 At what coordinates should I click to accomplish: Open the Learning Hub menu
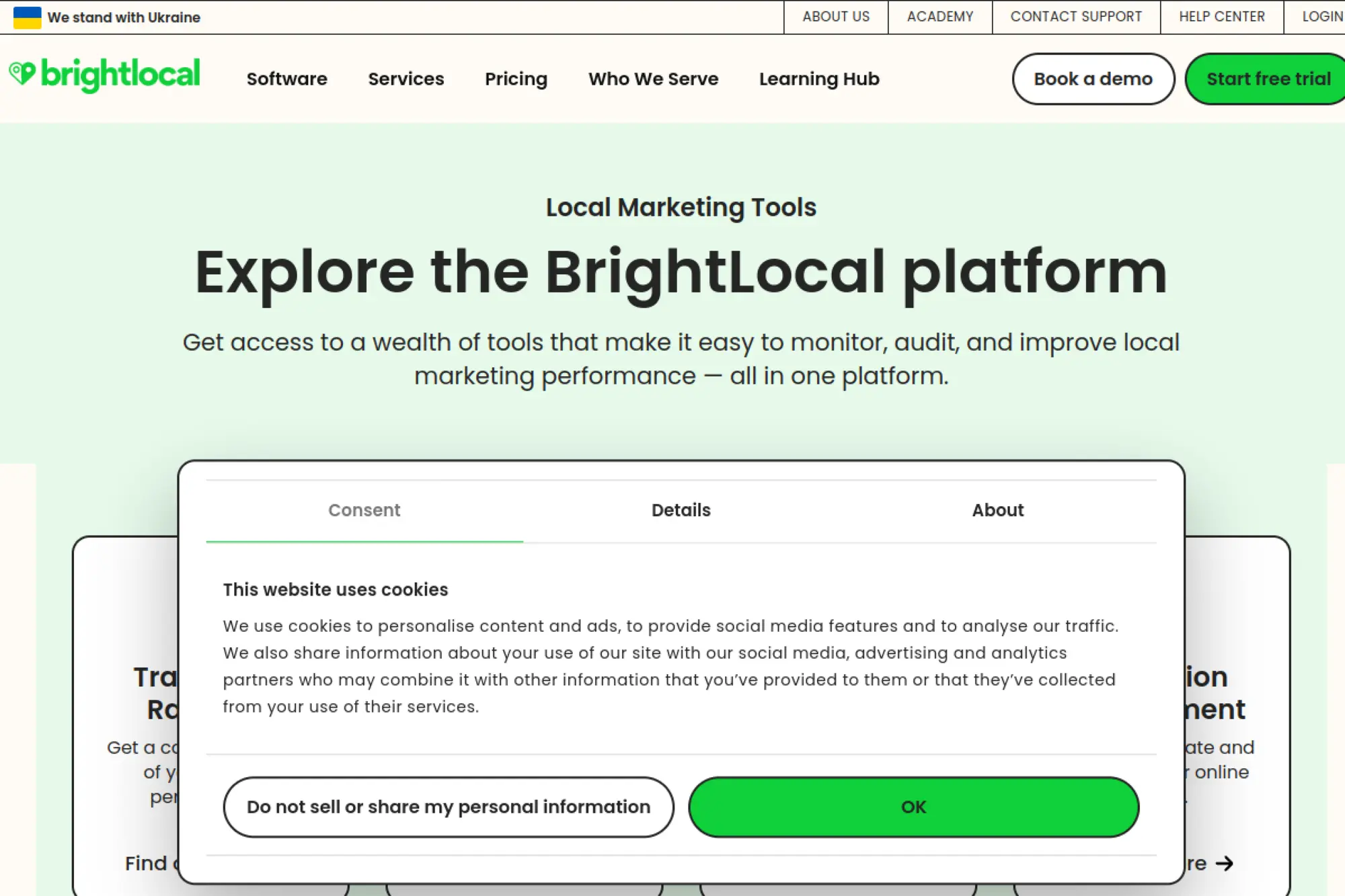click(x=819, y=79)
